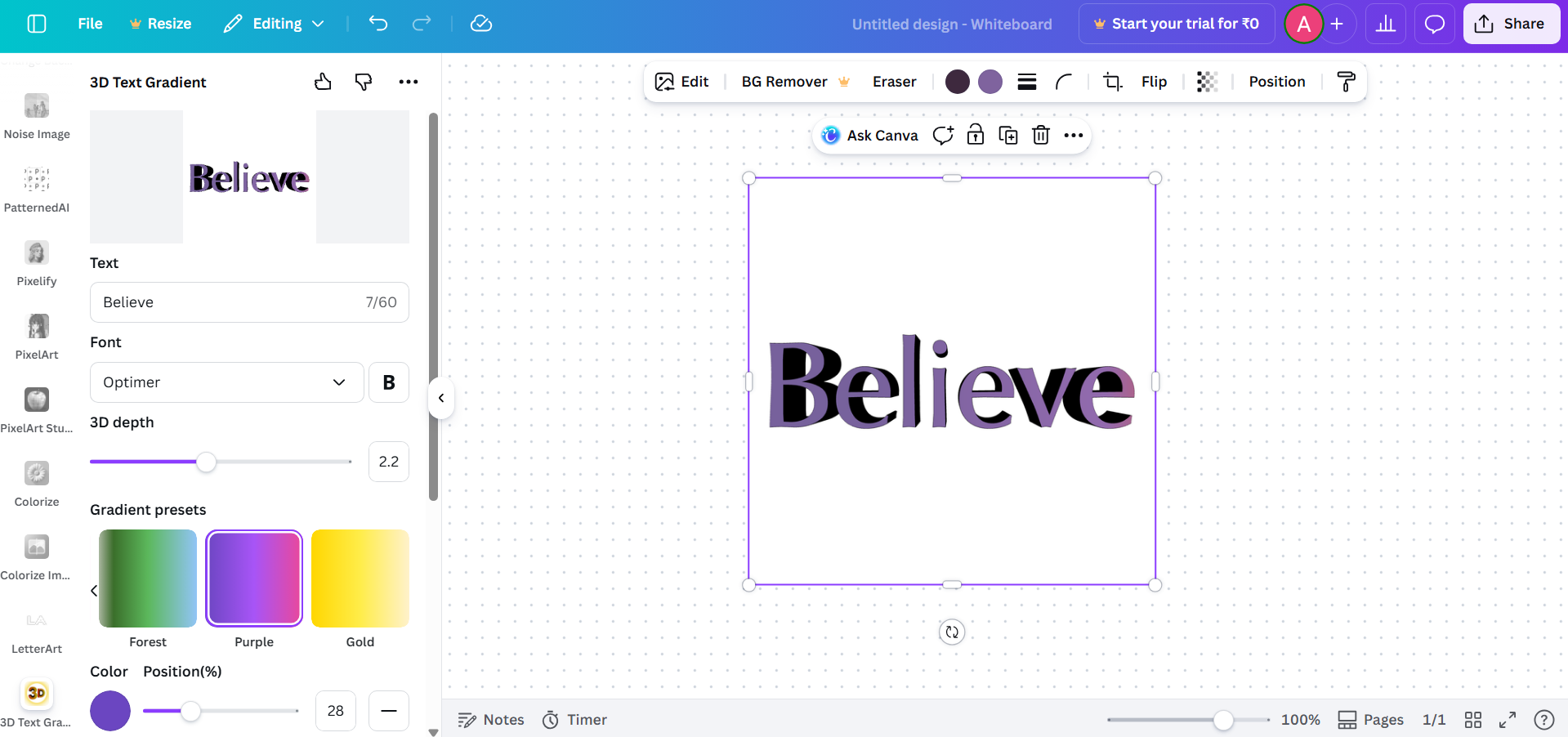Toggle bold formatting for the Believe text
Viewport: 1568px width, 737px height.
click(388, 382)
